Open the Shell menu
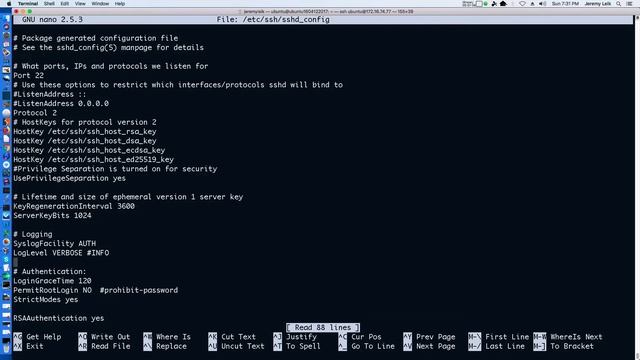This screenshot has width=640, height=360. pyautogui.click(x=49, y=4)
